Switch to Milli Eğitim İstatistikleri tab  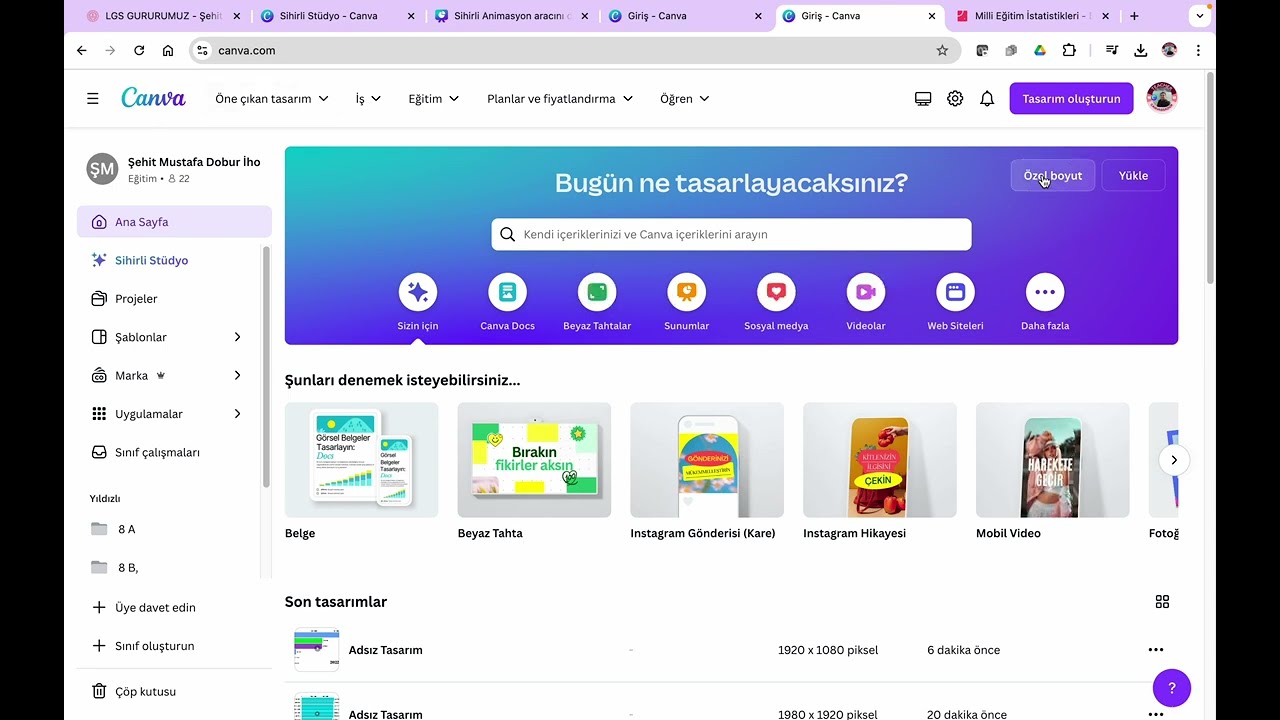tap(1035, 16)
